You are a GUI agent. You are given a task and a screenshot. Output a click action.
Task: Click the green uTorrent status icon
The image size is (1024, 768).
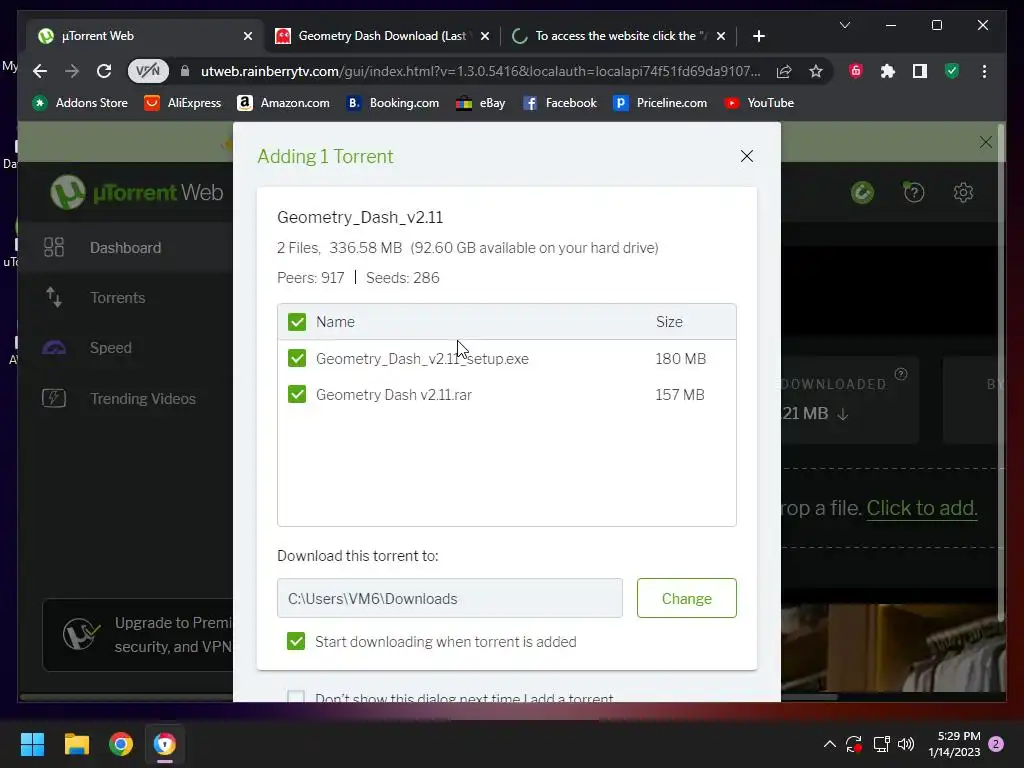click(x=863, y=193)
